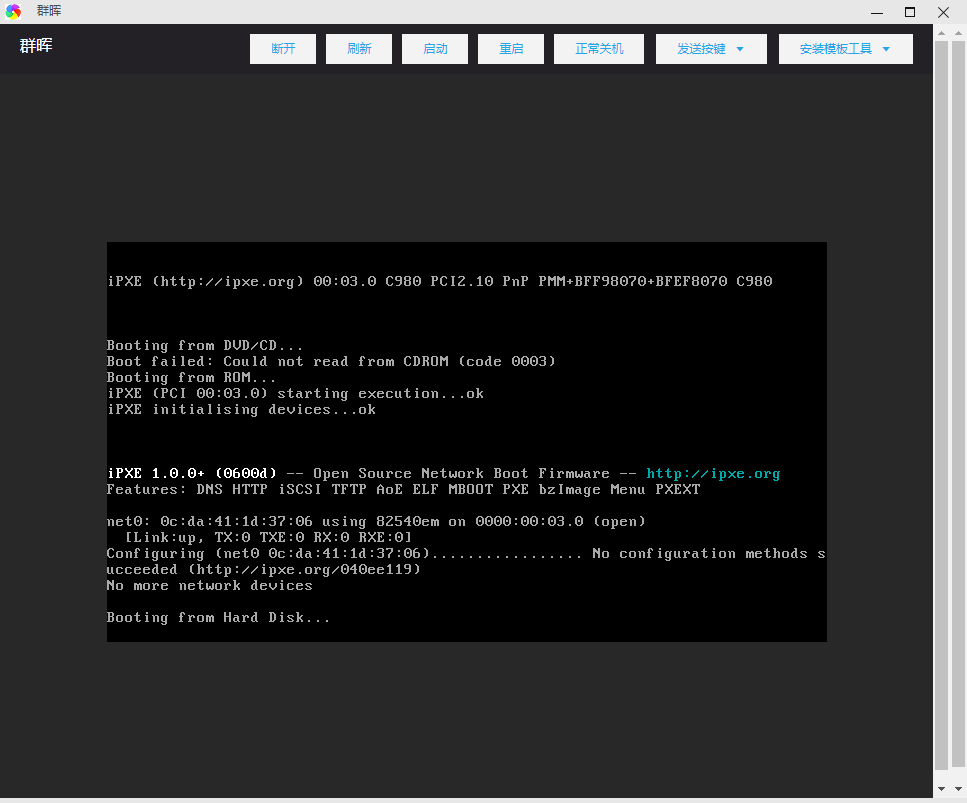Maximize the 群晖 window

[x=910, y=12]
